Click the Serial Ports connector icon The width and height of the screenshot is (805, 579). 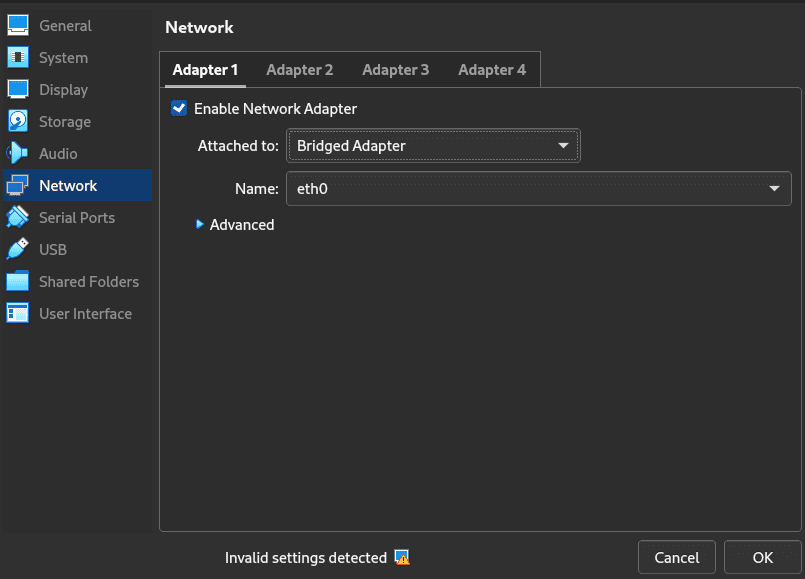click(x=18, y=218)
